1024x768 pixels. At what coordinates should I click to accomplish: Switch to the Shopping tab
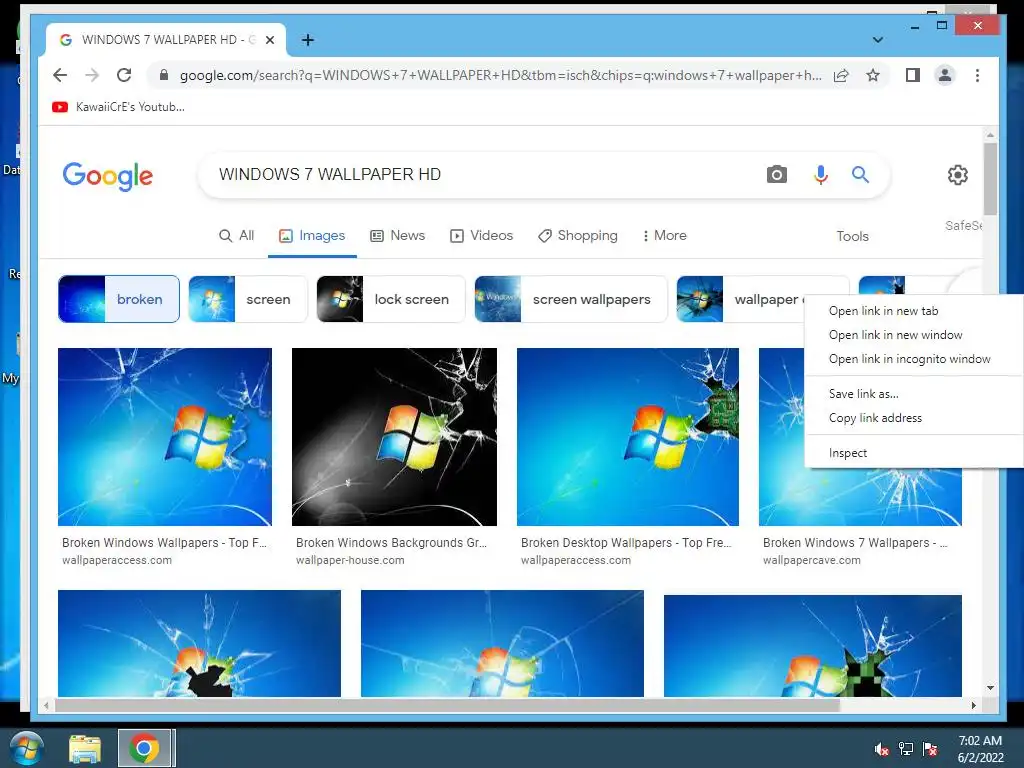pyautogui.click(x=577, y=236)
